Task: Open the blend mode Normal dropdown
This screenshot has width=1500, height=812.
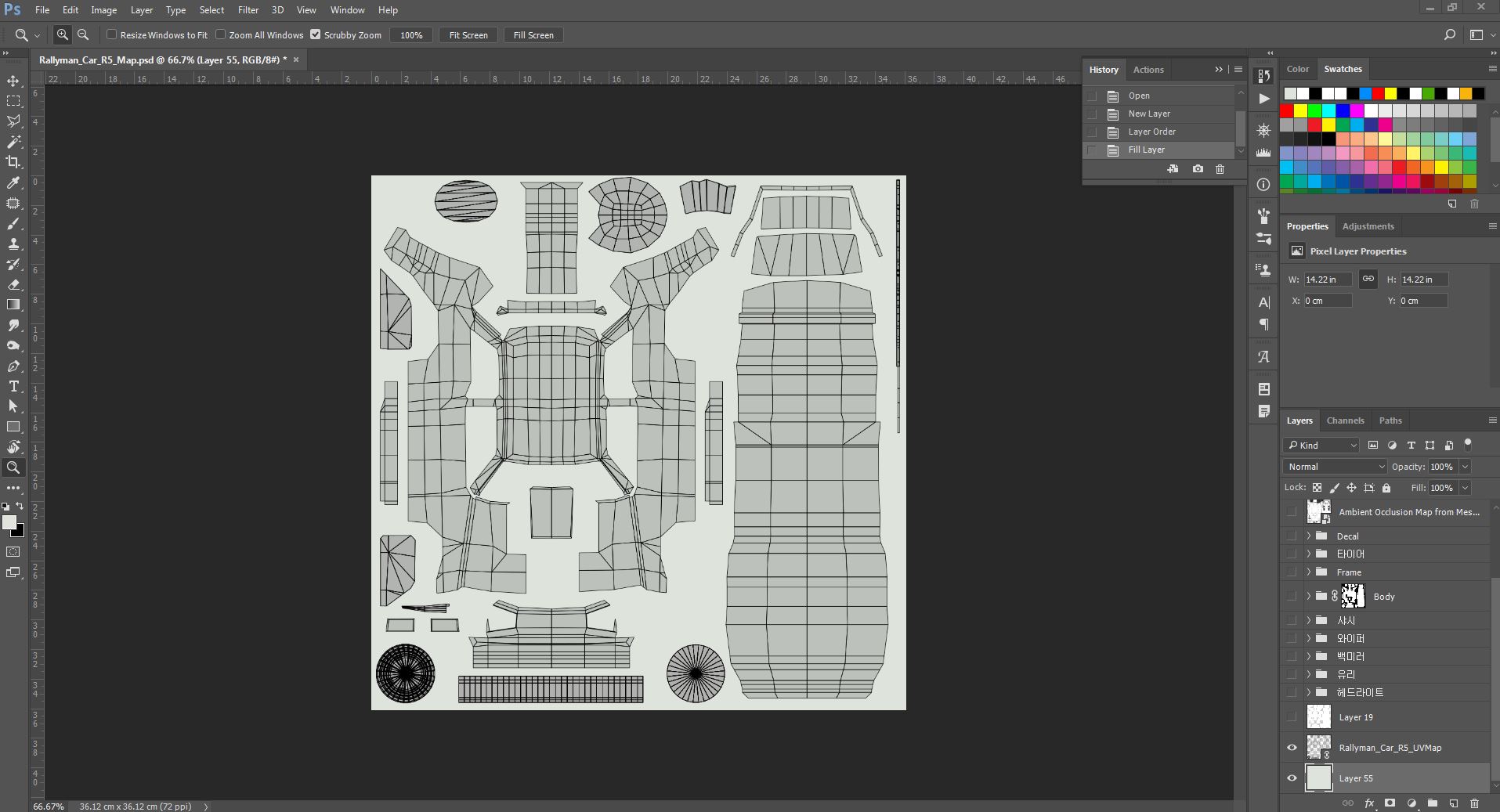Action: (1335, 467)
